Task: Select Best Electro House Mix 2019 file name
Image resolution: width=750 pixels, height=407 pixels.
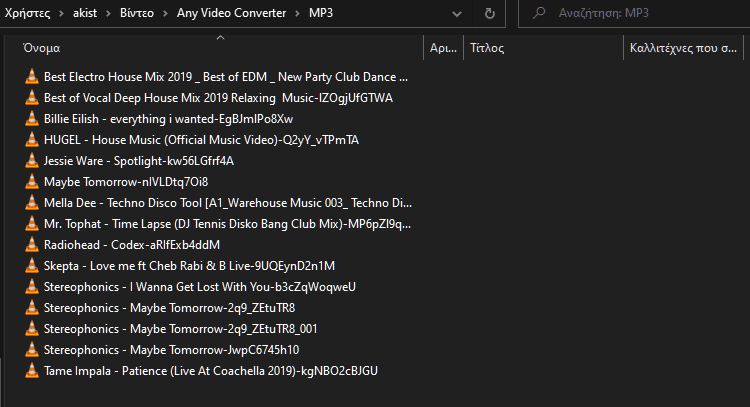Action: 226,77
